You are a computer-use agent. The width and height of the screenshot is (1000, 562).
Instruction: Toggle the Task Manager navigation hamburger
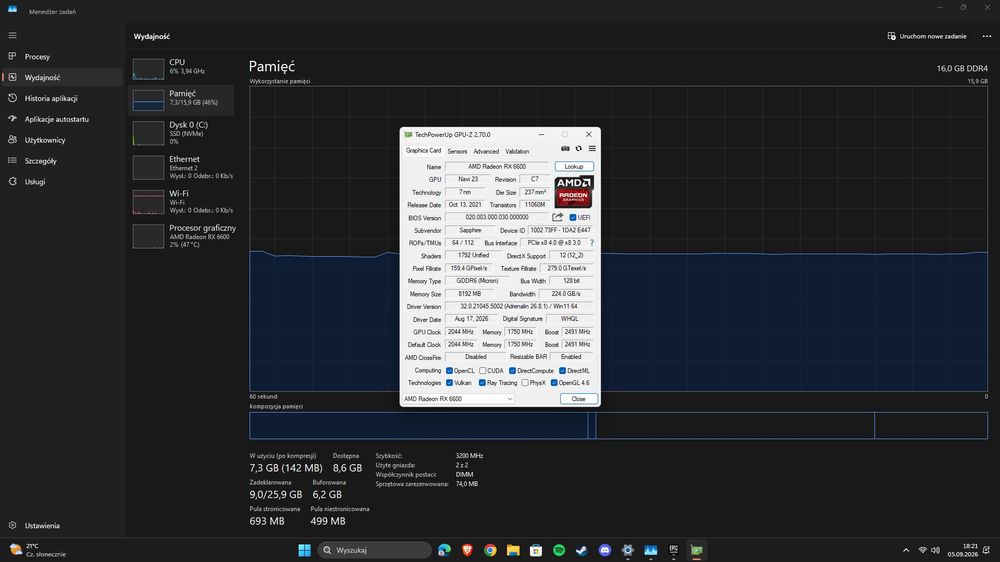coord(12,36)
